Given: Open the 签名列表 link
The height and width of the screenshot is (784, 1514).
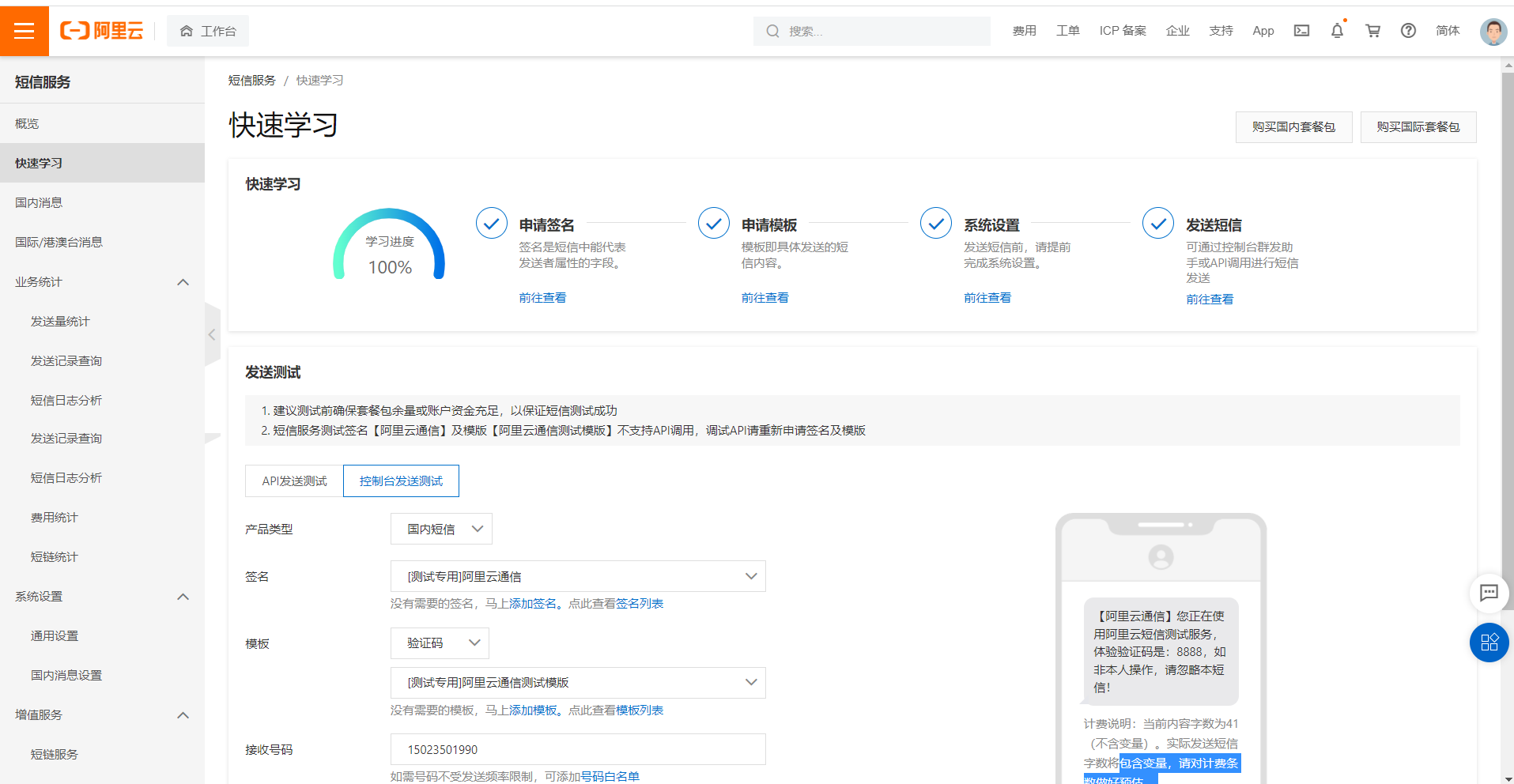Looking at the screenshot, I should 640,604.
